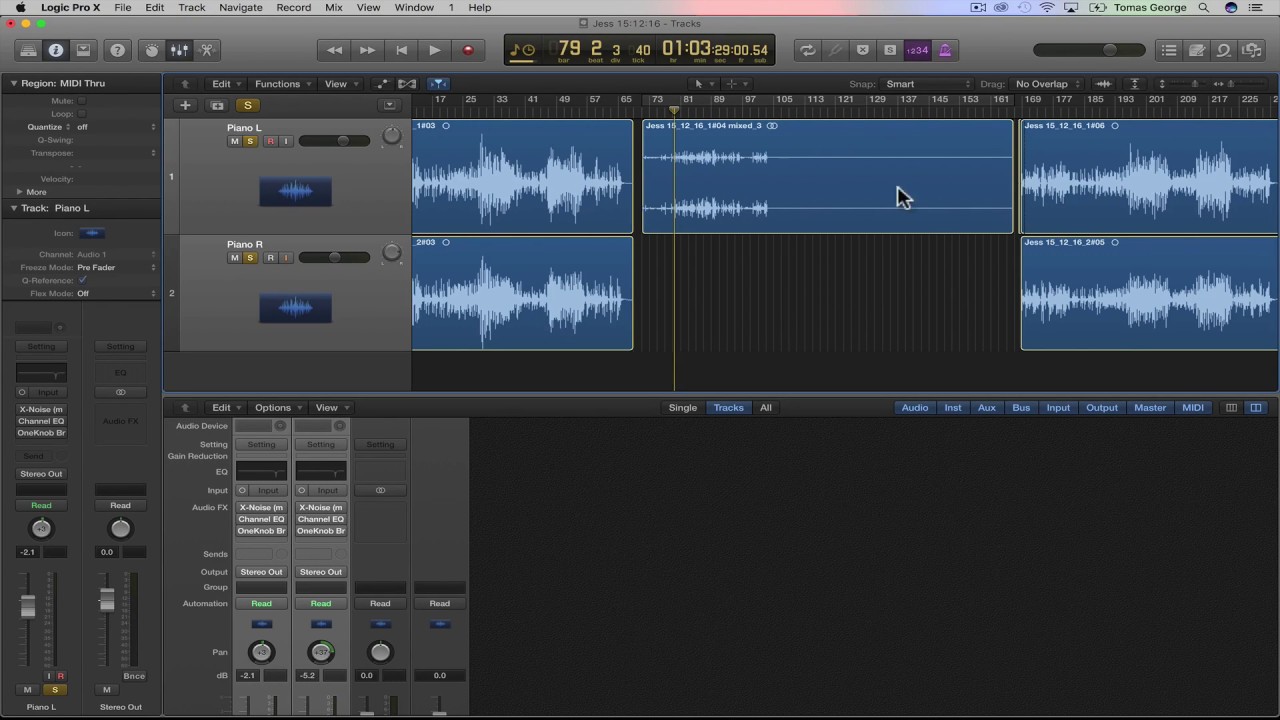Open Snap mode dropdown showing Smart

tap(928, 84)
